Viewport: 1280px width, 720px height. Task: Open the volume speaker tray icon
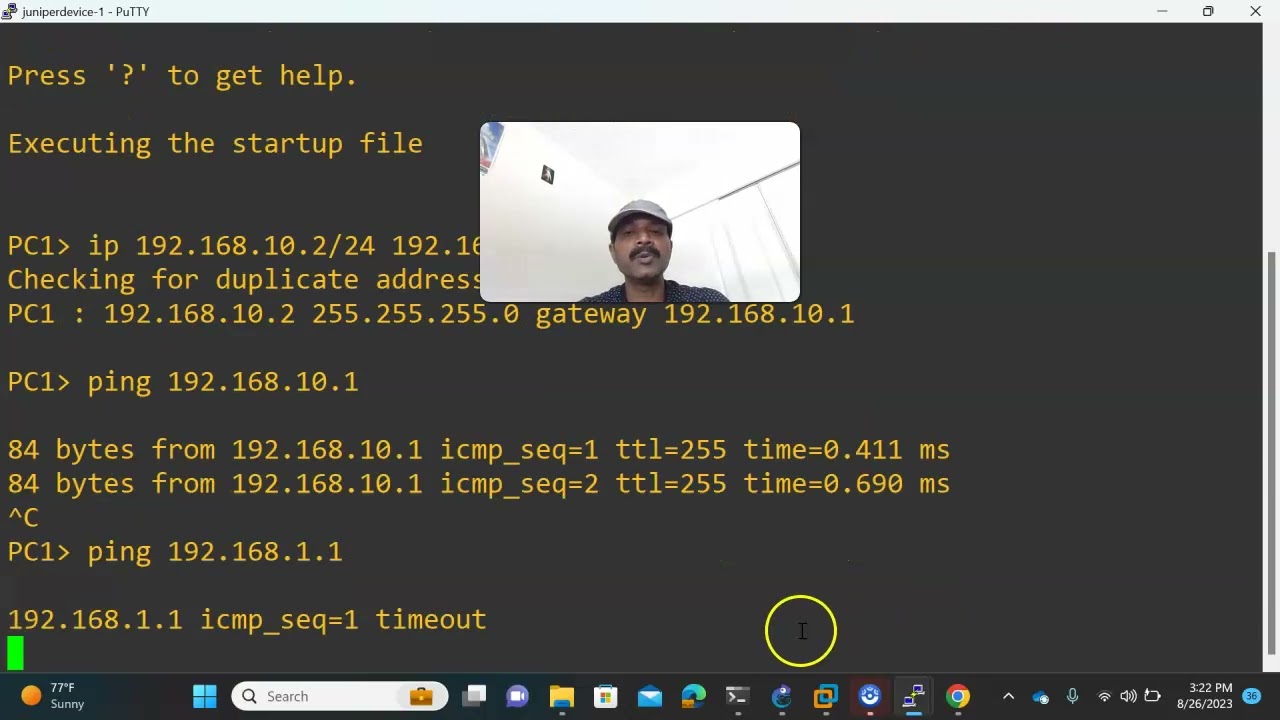[1128, 696]
